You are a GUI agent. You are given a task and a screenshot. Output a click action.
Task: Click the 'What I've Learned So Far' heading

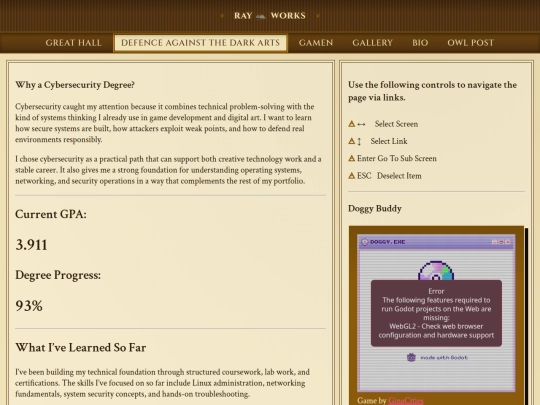click(81, 347)
